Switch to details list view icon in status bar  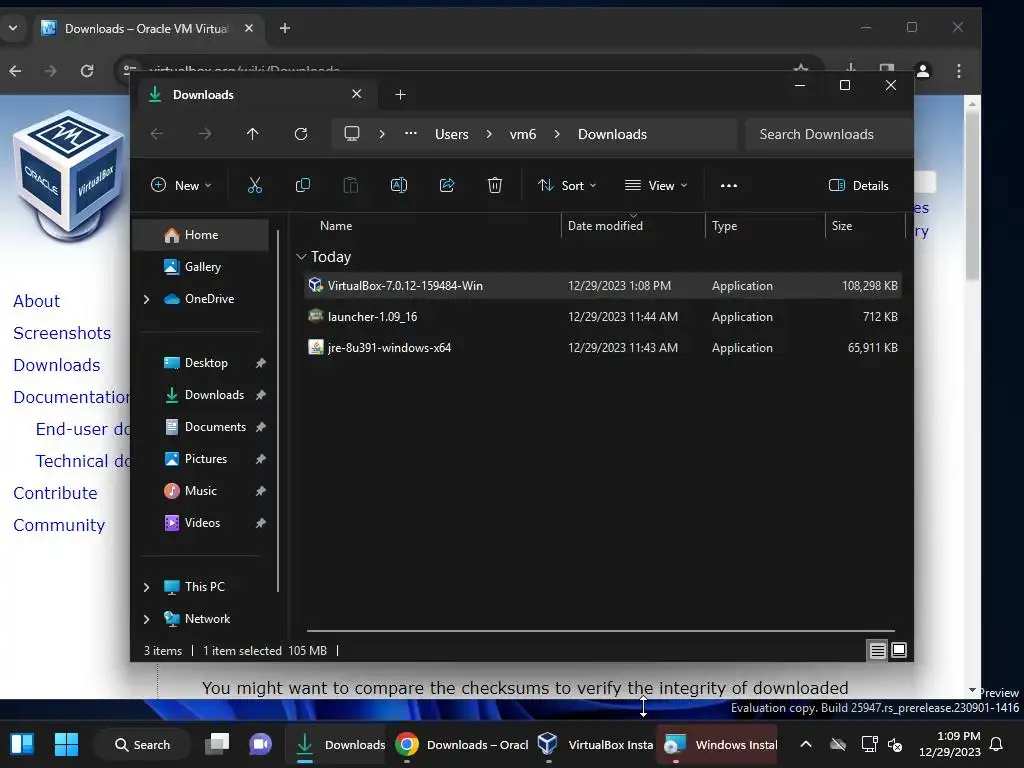878,650
